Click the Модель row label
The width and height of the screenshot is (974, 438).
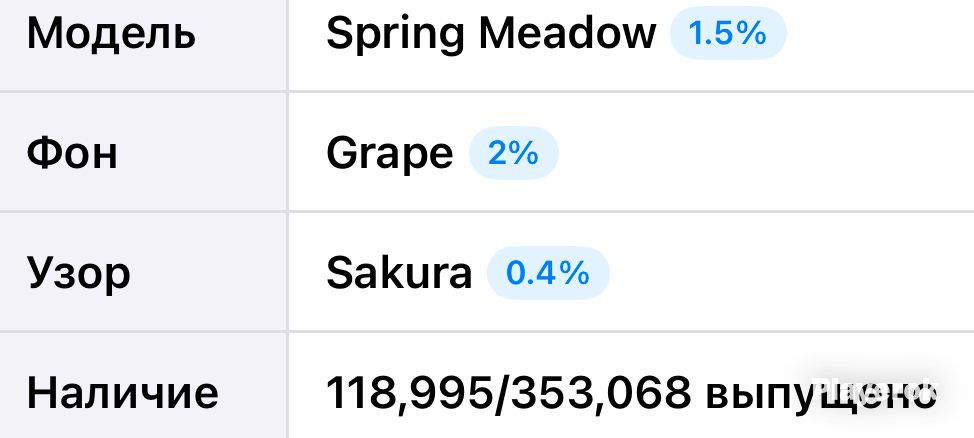coord(111,34)
